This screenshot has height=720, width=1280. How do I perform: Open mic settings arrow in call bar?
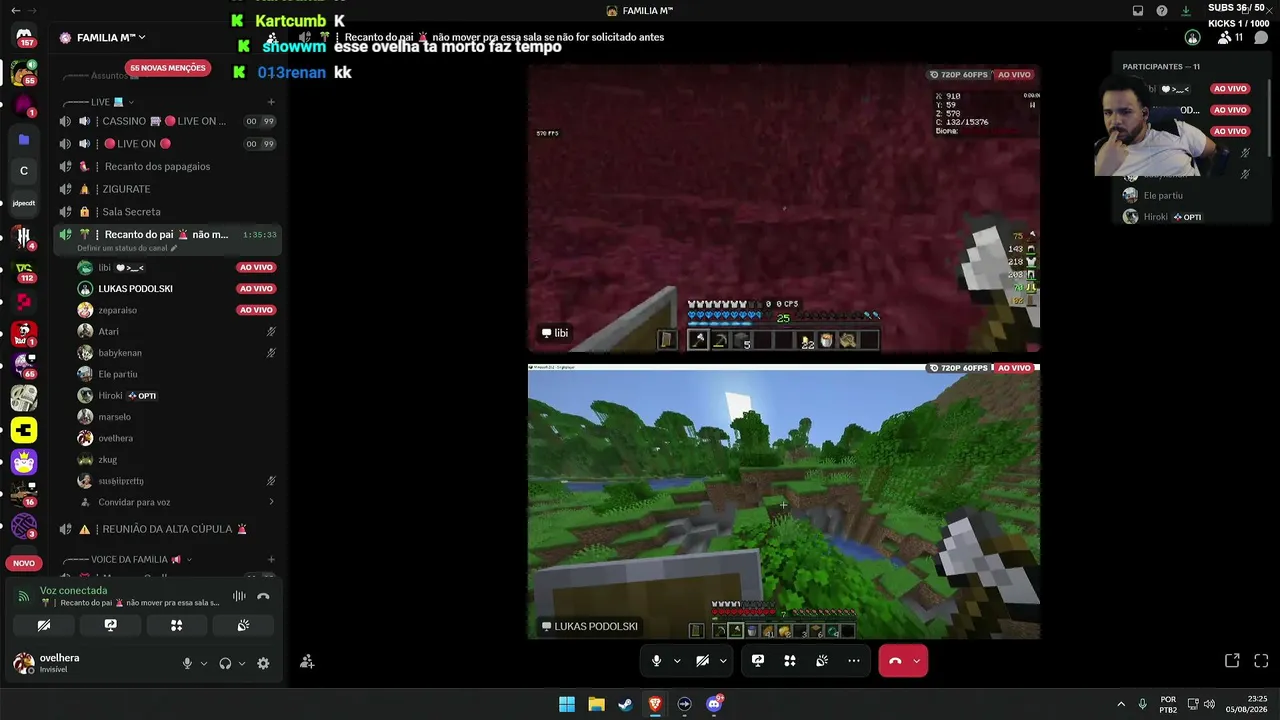click(677, 660)
